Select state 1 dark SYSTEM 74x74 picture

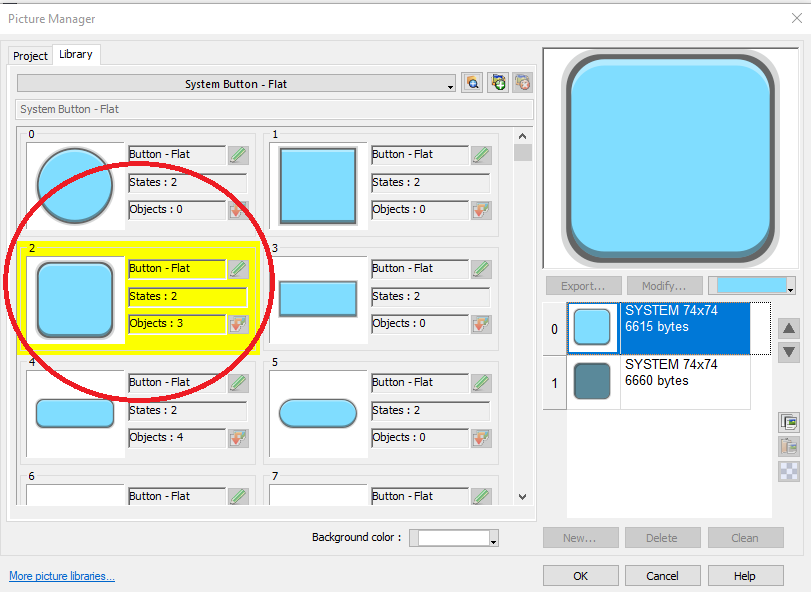point(659,382)
